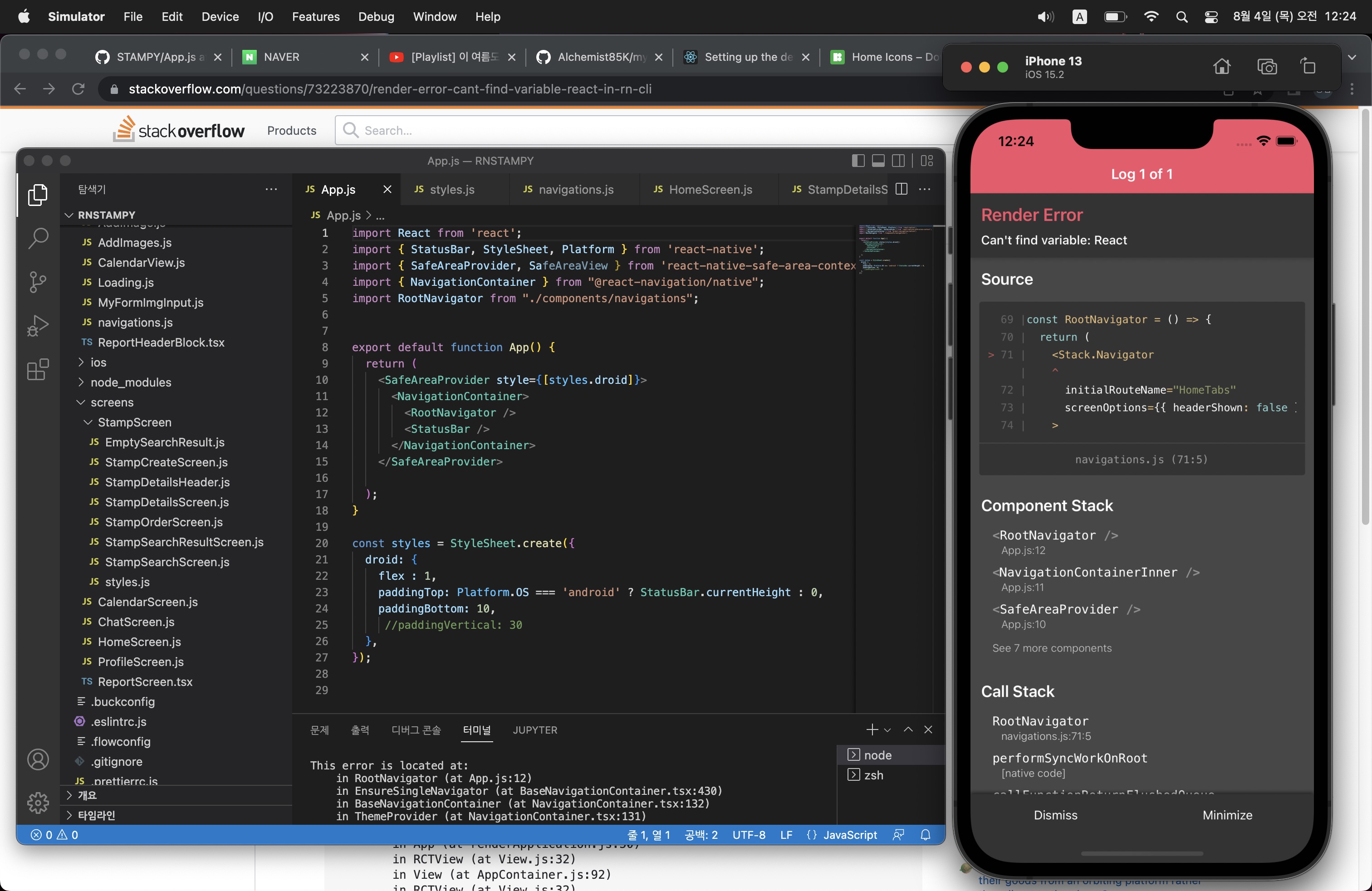Go back in browser history
This screenshot has width=1372, height=891.
20,89
